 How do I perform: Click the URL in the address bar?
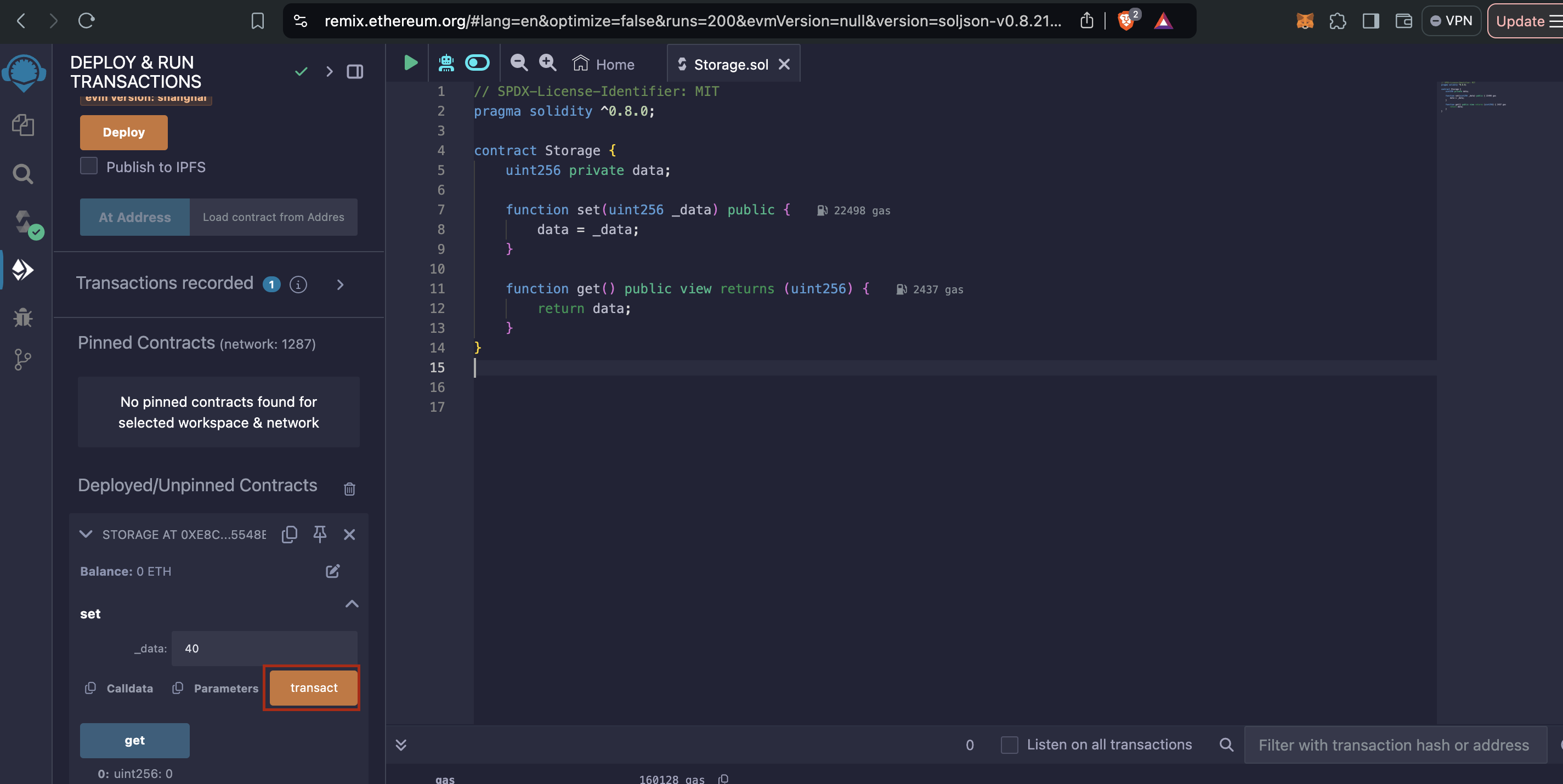point(693,21)
